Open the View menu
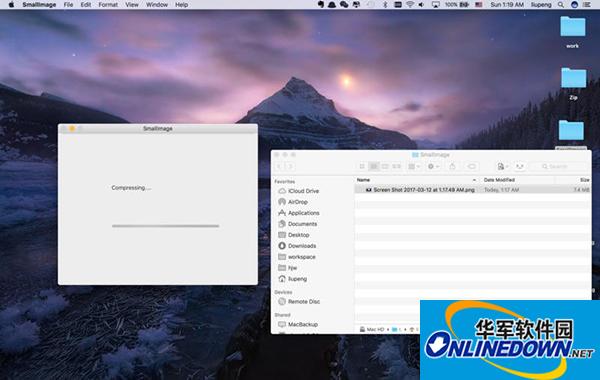Screen dimensions: 600x380 pyautogui.click(x=132, y=5)
